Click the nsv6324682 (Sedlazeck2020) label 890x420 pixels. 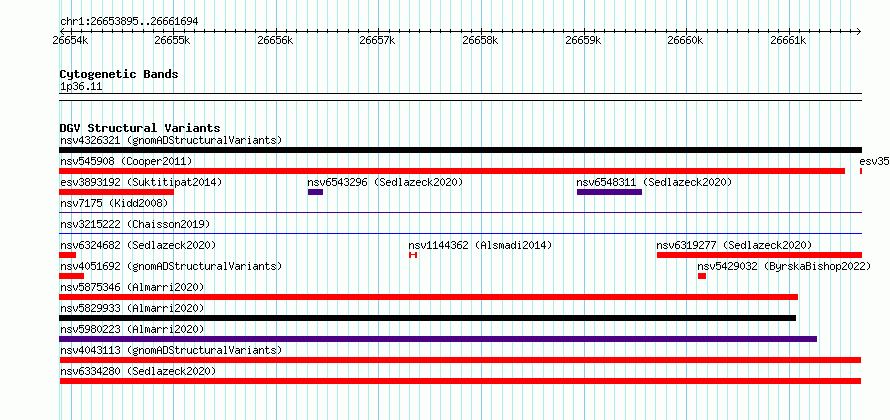pyautogui.click(x=138, y=245)
